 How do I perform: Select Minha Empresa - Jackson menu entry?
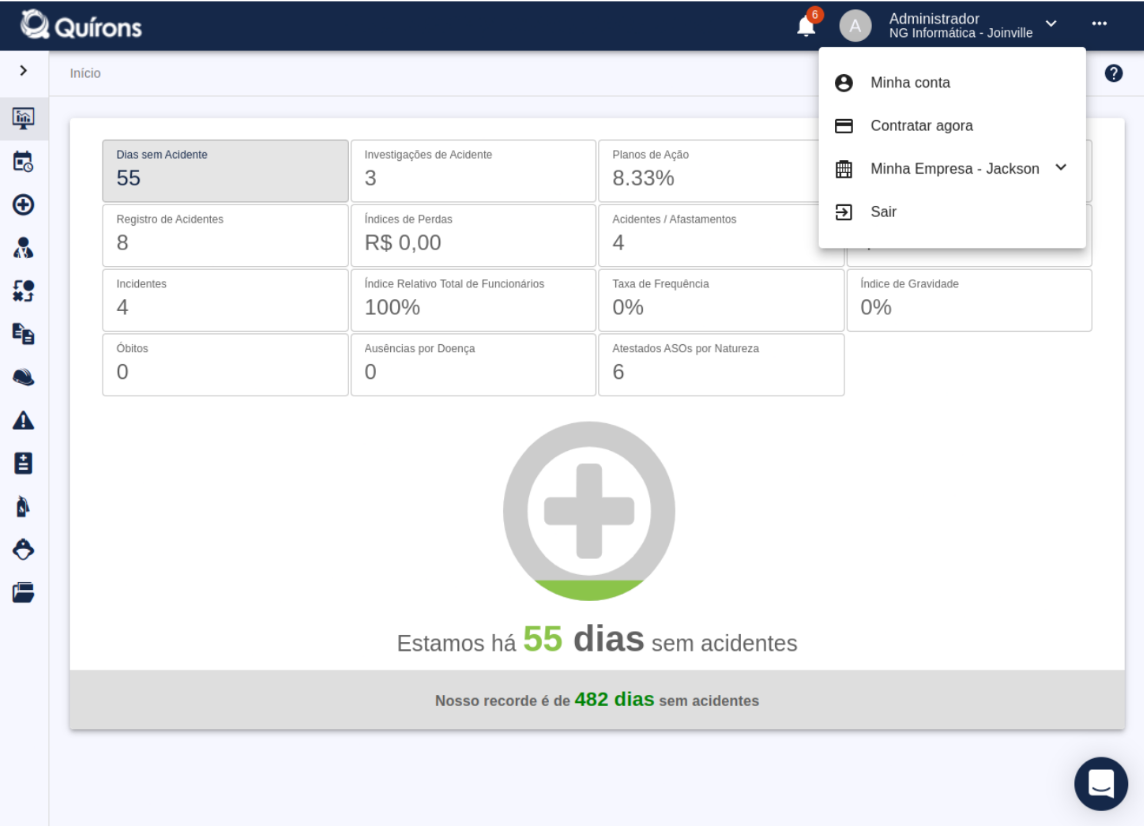point(952,169)
